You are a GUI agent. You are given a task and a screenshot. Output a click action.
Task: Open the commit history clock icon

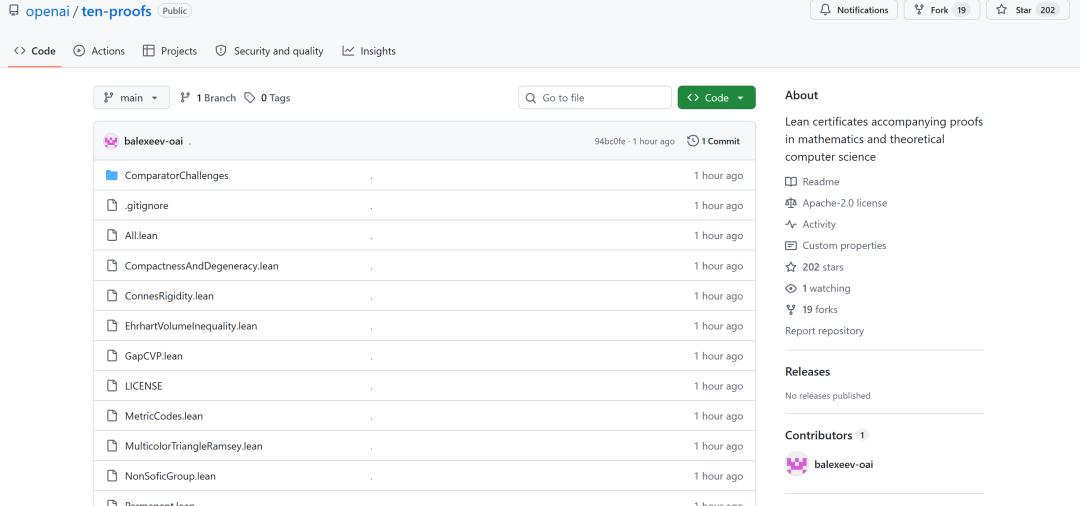pyautogui.click(x=693, y=141)
